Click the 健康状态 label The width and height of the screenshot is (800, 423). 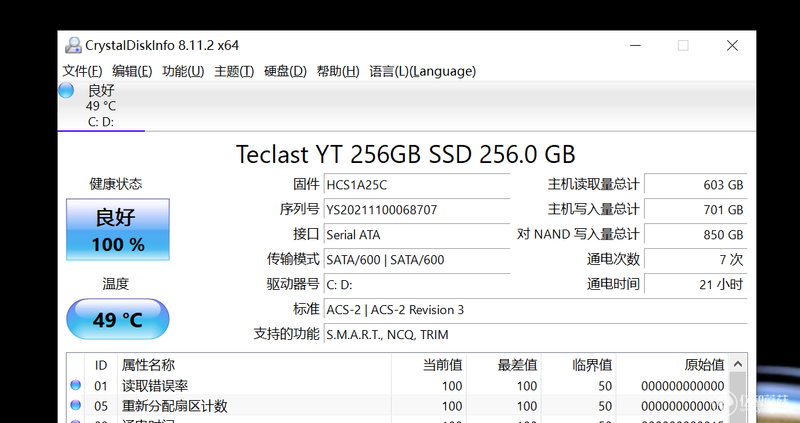click(116, 184)
